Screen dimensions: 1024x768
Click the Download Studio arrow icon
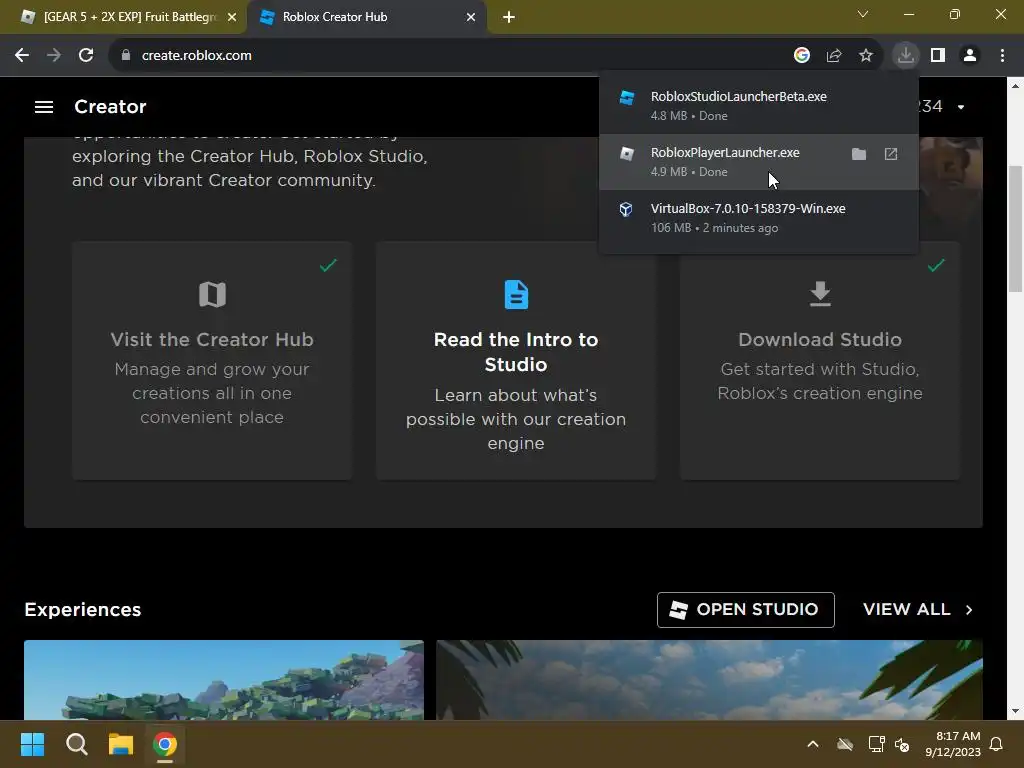pos(820,294)
